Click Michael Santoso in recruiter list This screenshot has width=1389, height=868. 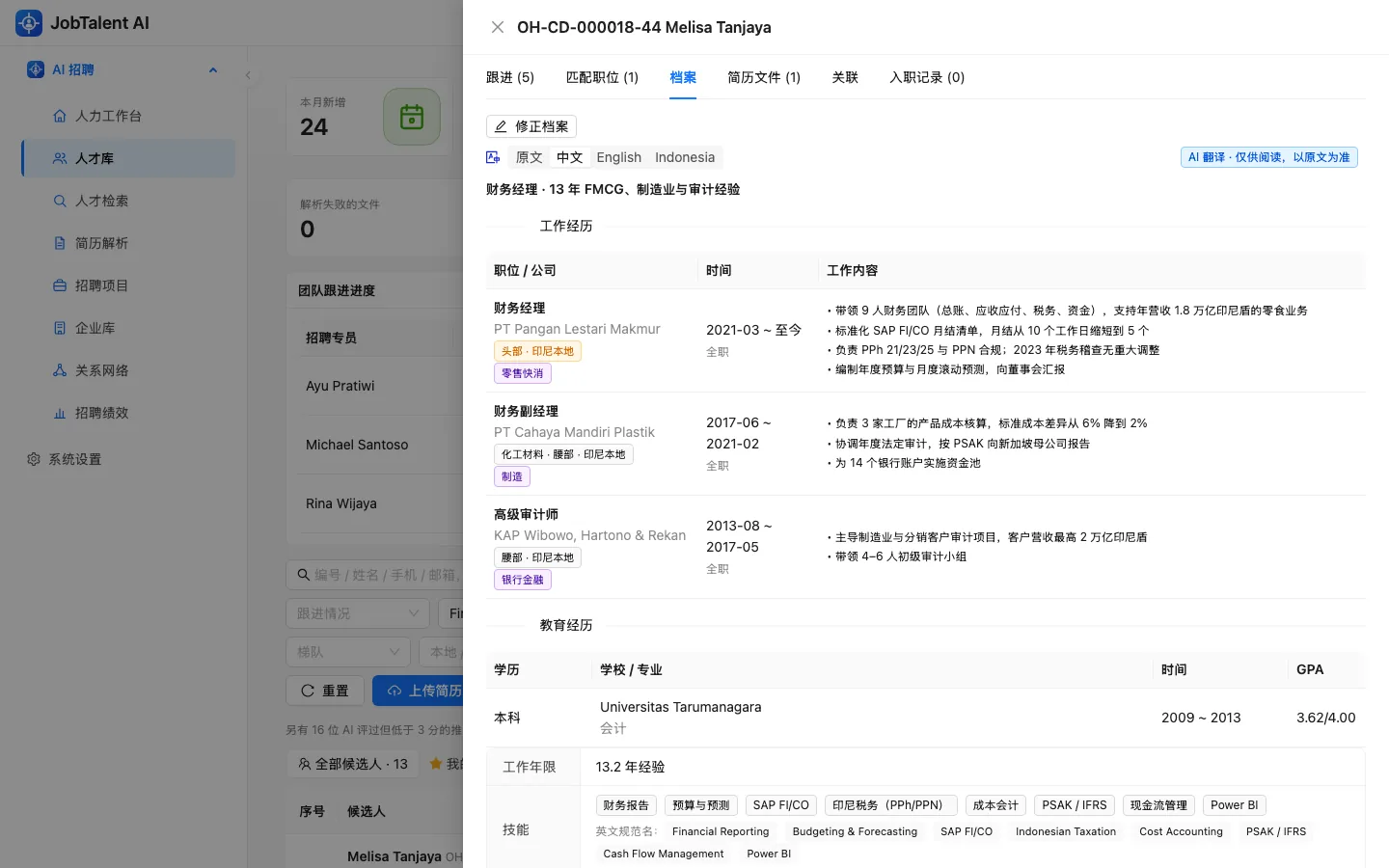click(357, 445)
